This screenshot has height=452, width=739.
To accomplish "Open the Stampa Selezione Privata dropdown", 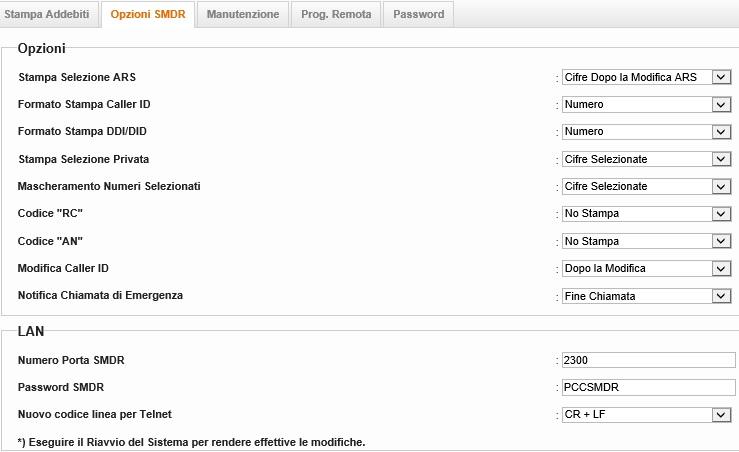I will tap(646, 159).
